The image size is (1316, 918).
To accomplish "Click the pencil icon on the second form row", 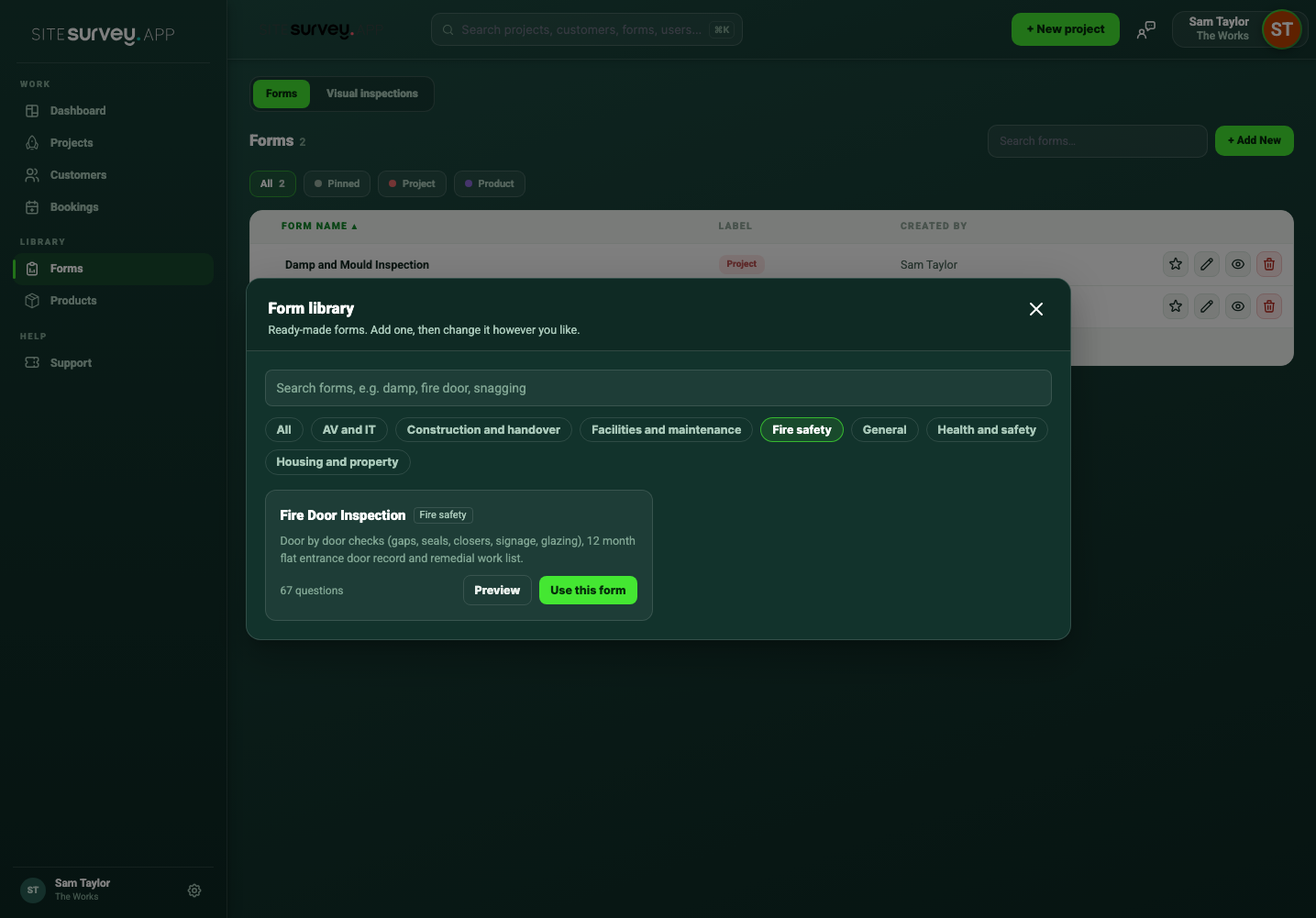I will pos(1207,306).
